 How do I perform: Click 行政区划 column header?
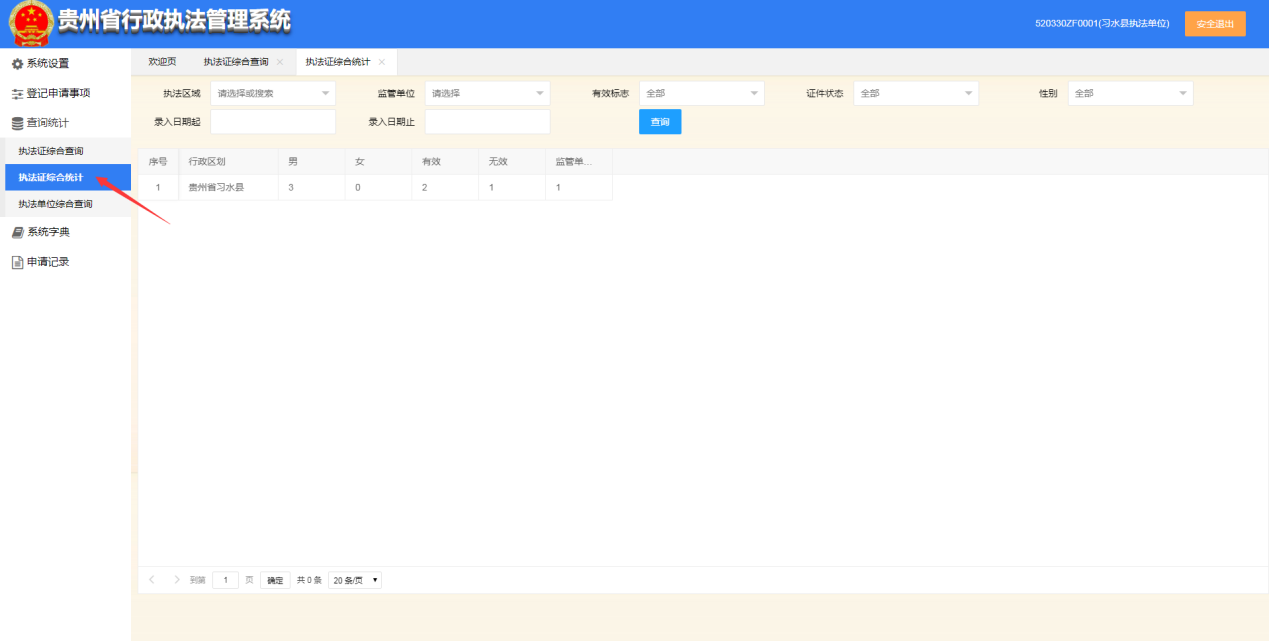click(x=228, y=162)
